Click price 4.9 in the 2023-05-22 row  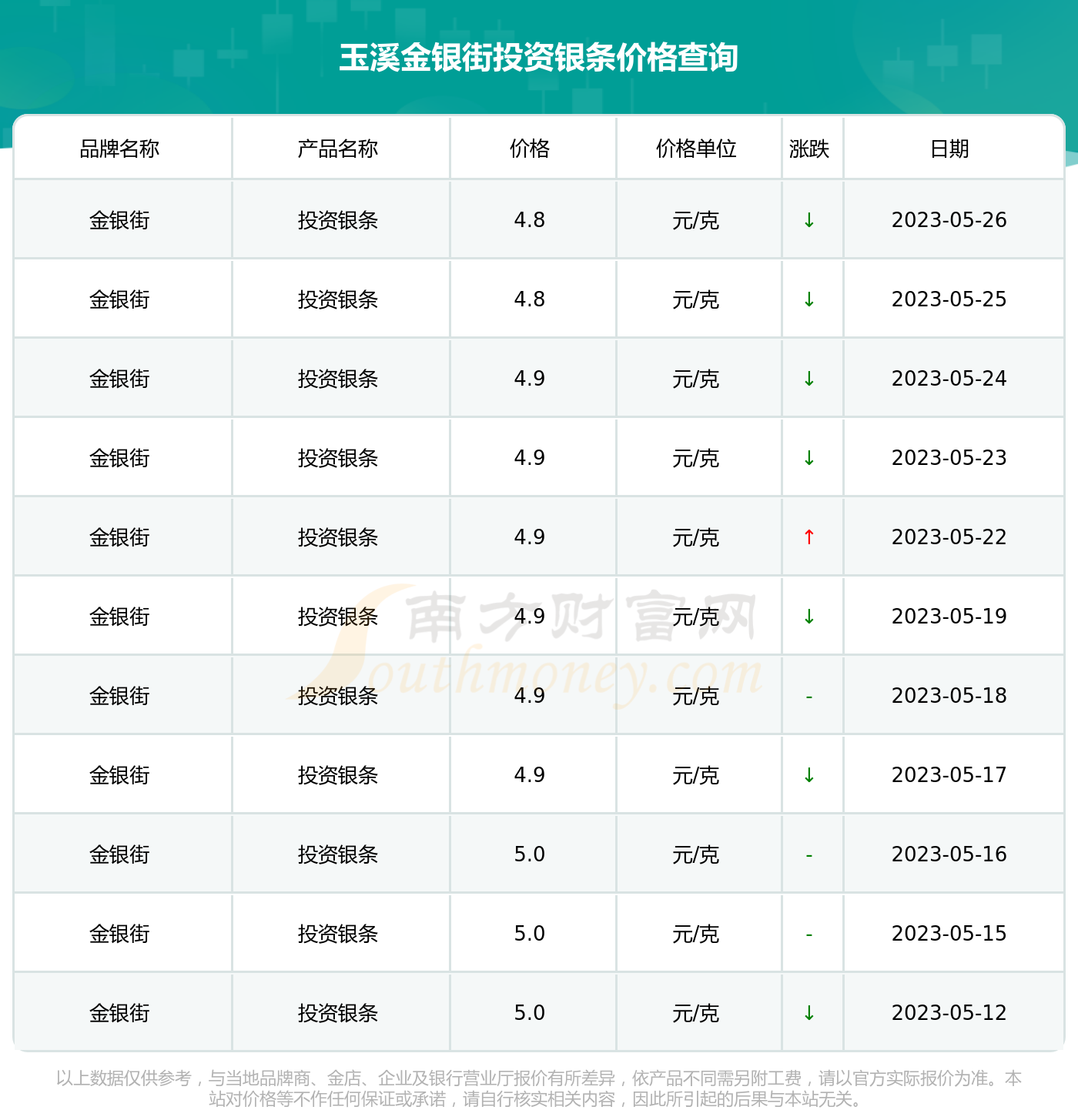tap(530, 537)
